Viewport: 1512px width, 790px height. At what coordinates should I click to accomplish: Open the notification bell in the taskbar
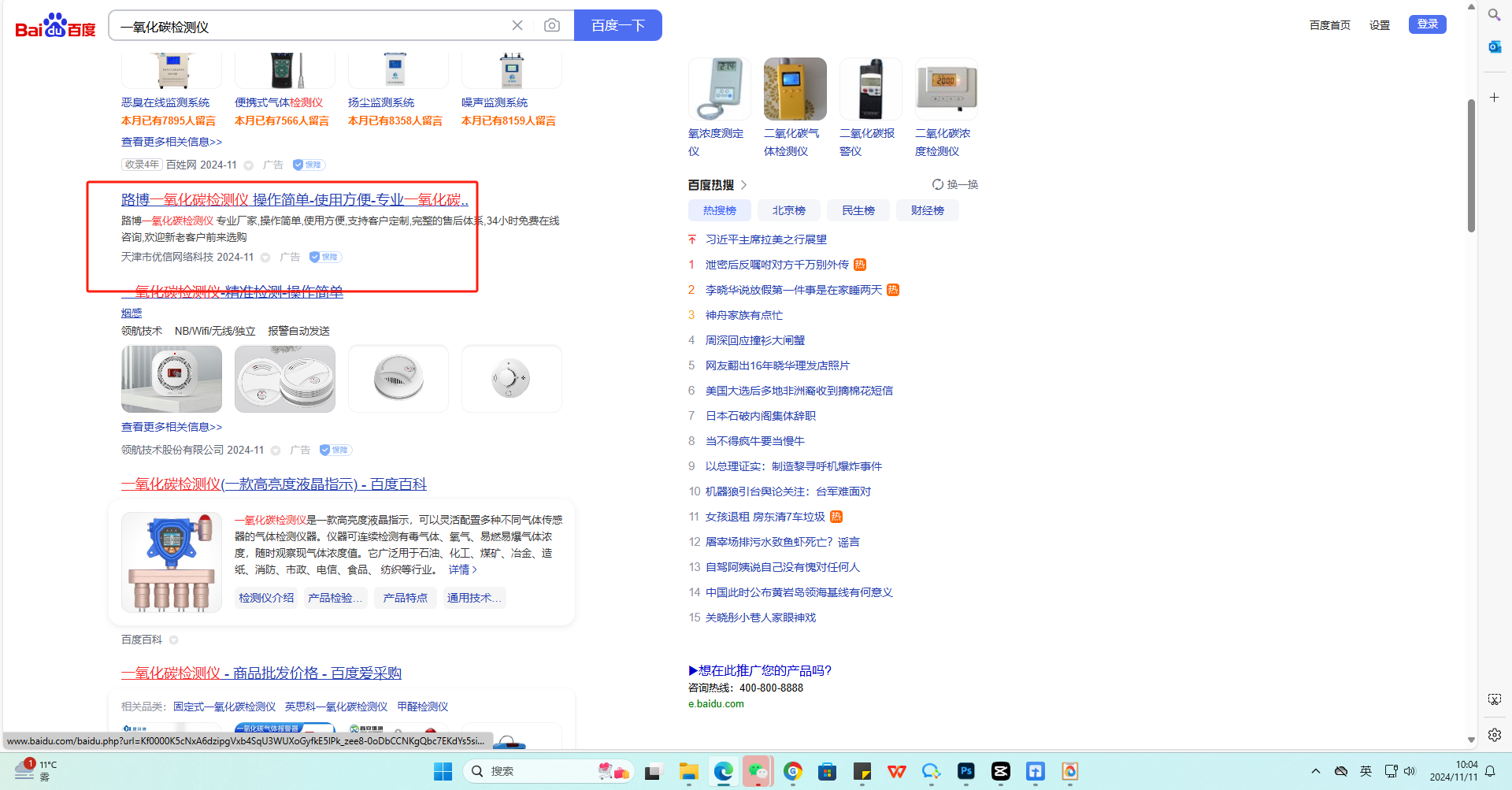[x=1490, y=771]
